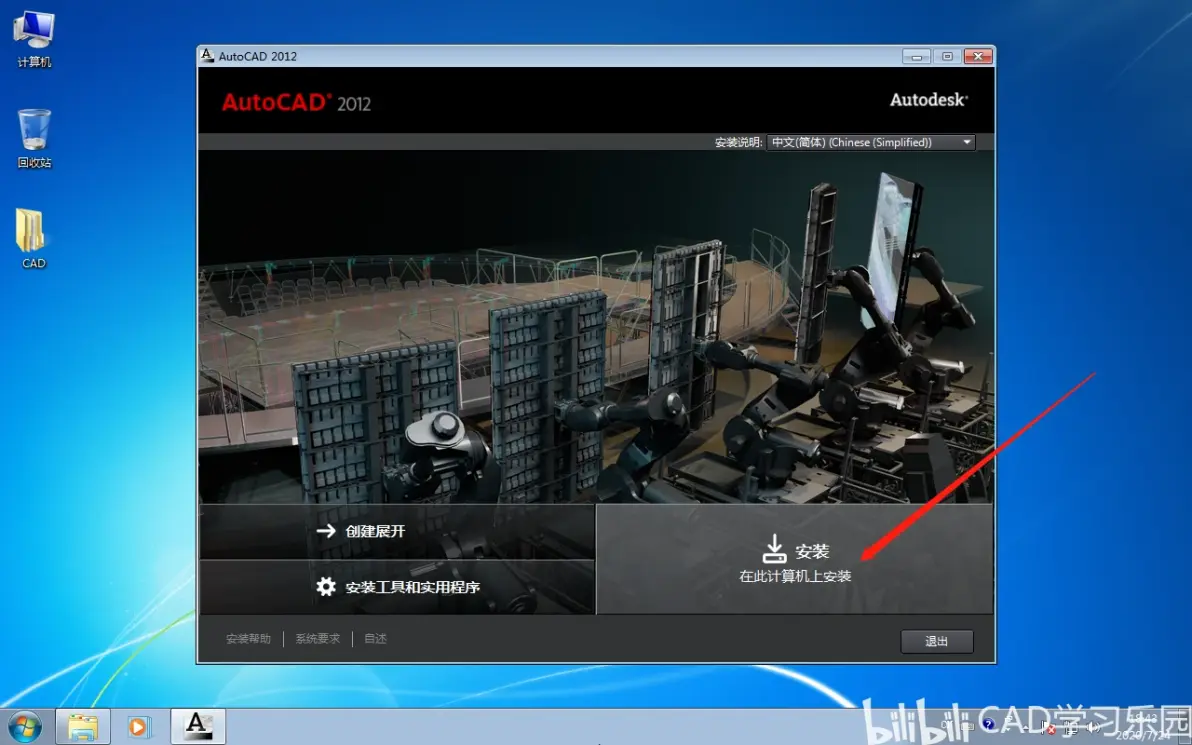Open the Create Deployment option
1192x745 pixels.
click(397, 531)
